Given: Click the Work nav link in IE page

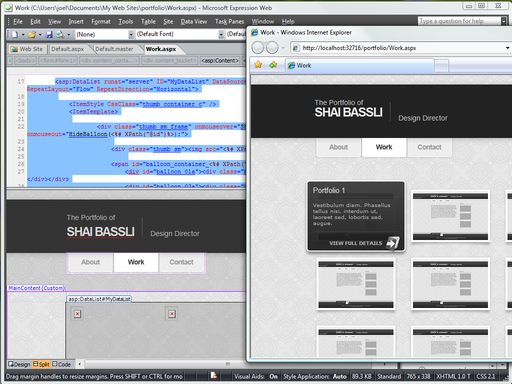Looking at the screenshot, I should pyautogui.click(x=384, y=147).
